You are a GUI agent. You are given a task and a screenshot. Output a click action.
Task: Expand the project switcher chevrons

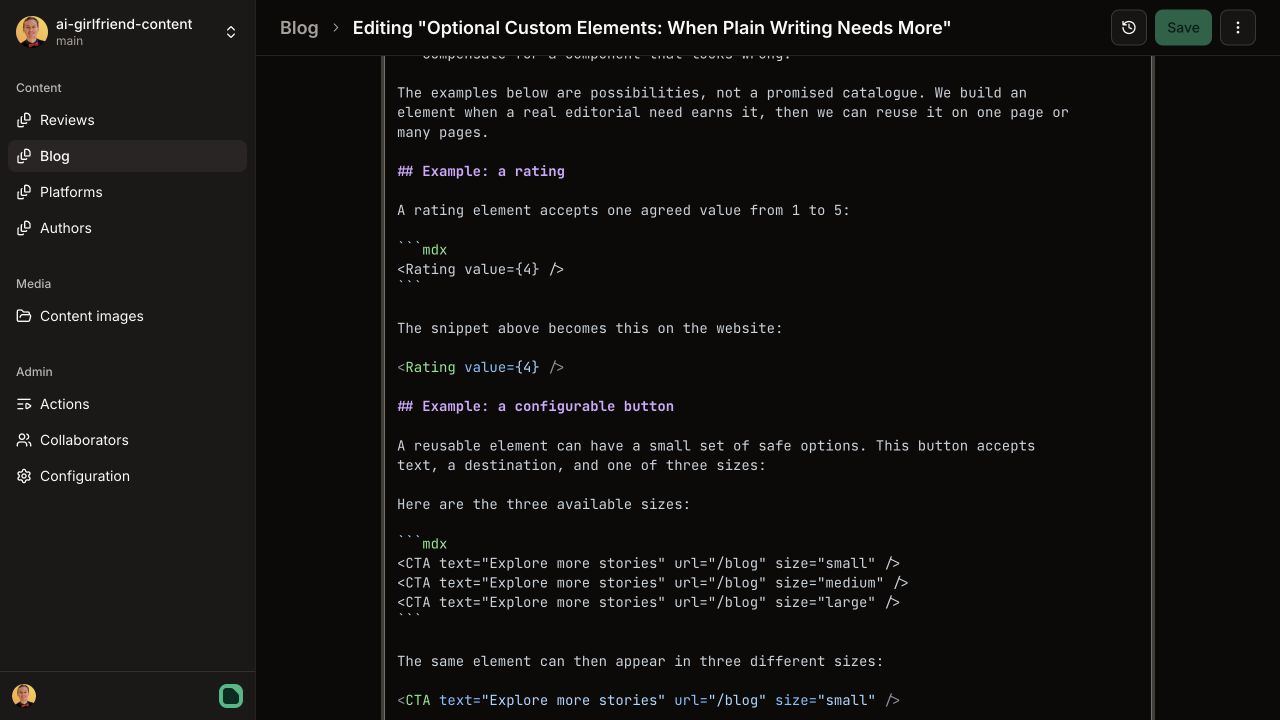point(231,32)
